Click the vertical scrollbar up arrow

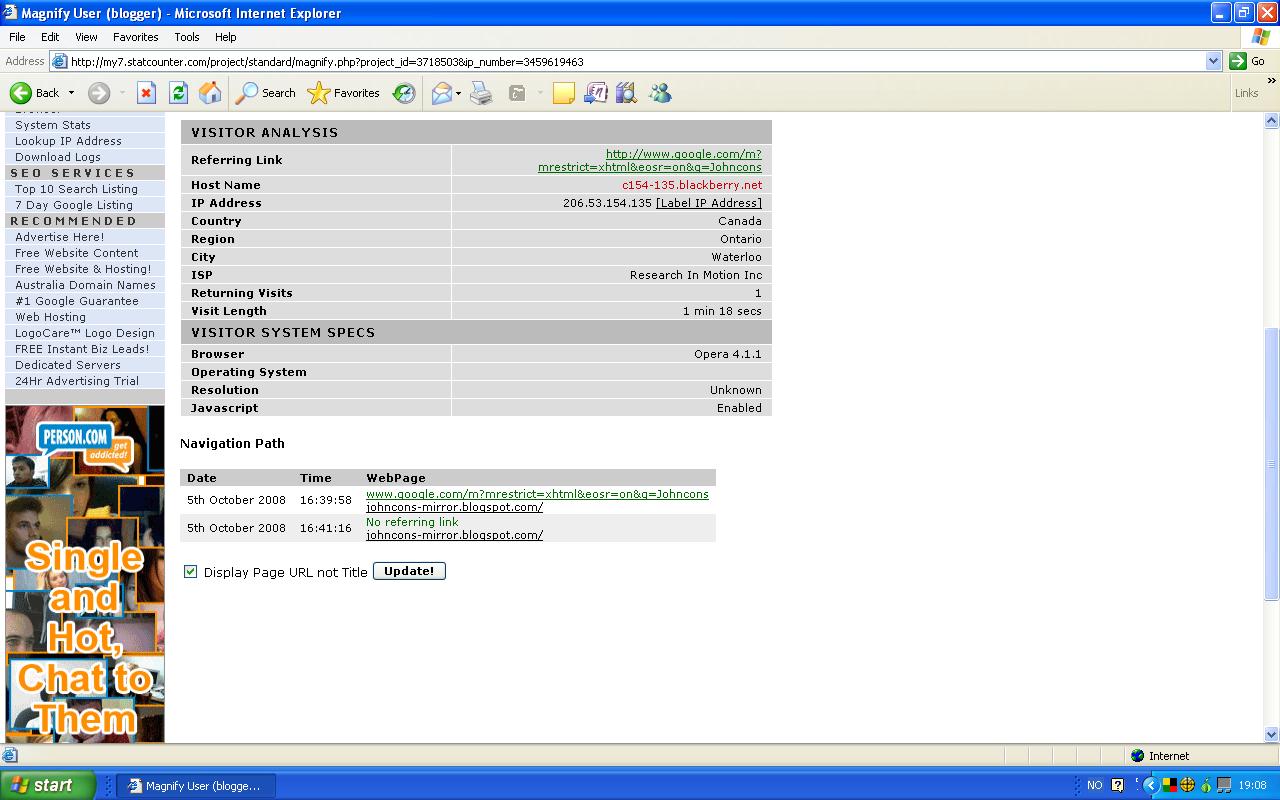(1272, 121)
